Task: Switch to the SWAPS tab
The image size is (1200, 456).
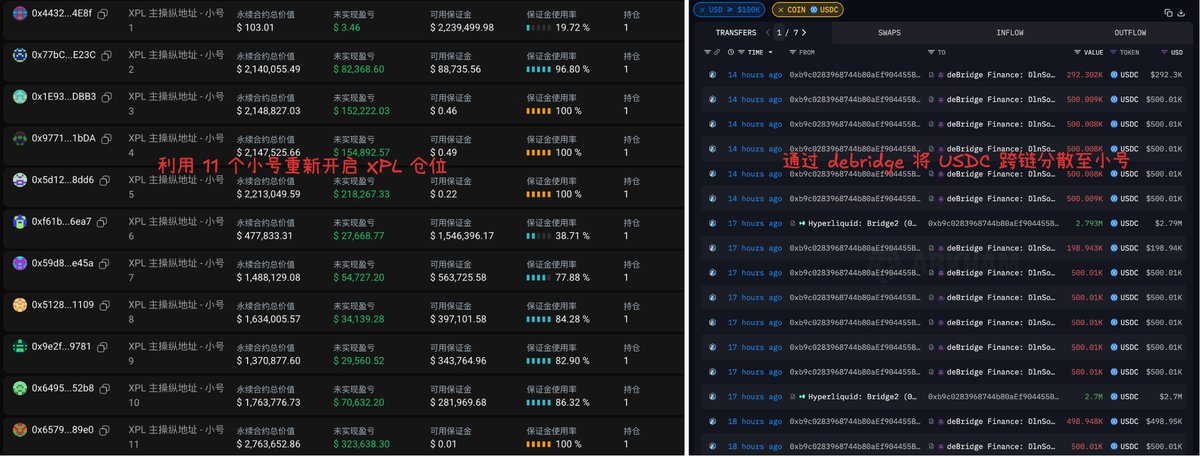Action: 889,32
